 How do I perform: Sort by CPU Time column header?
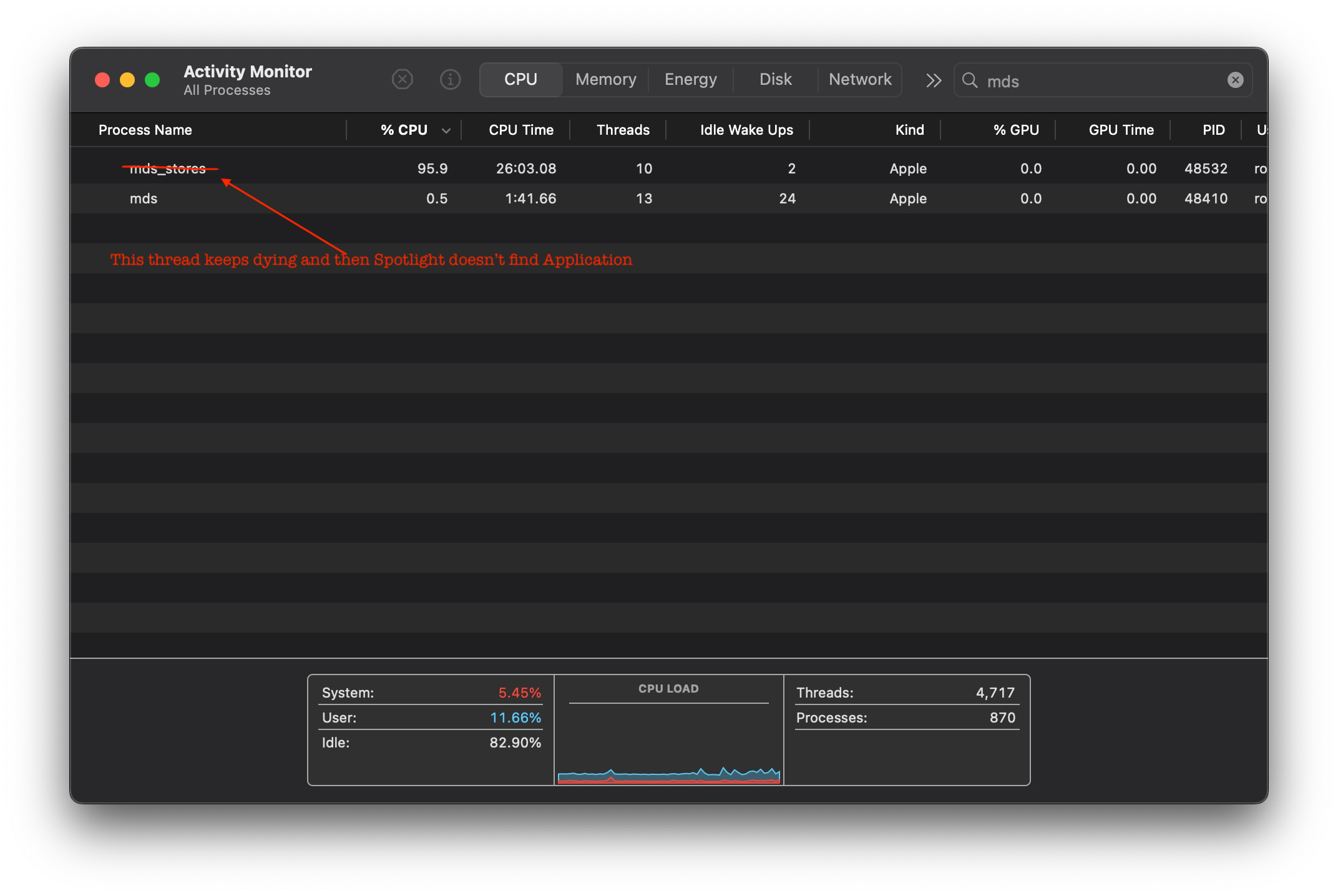coord(520,130)
